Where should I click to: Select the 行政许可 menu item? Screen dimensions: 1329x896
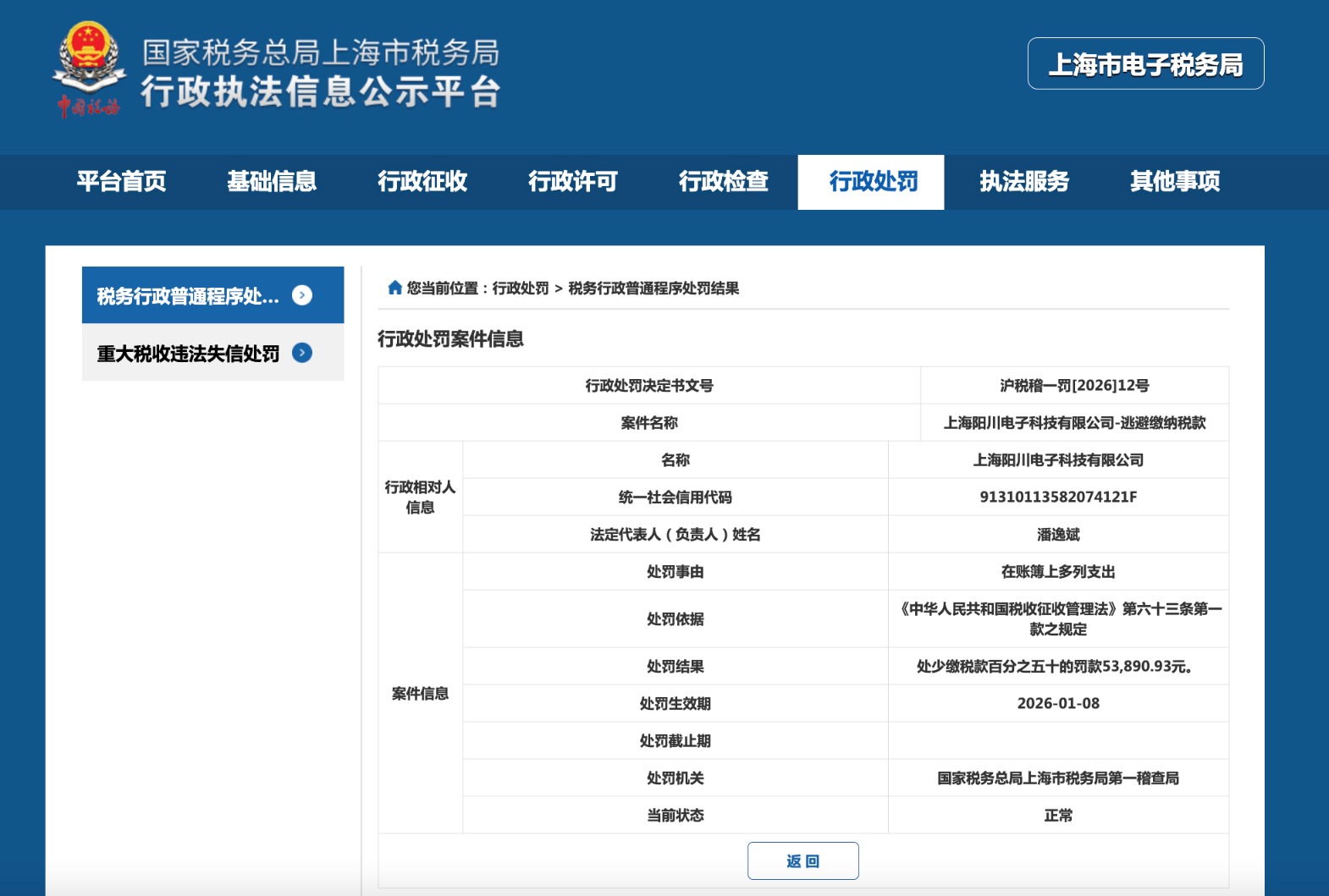[x=573, y=182]
